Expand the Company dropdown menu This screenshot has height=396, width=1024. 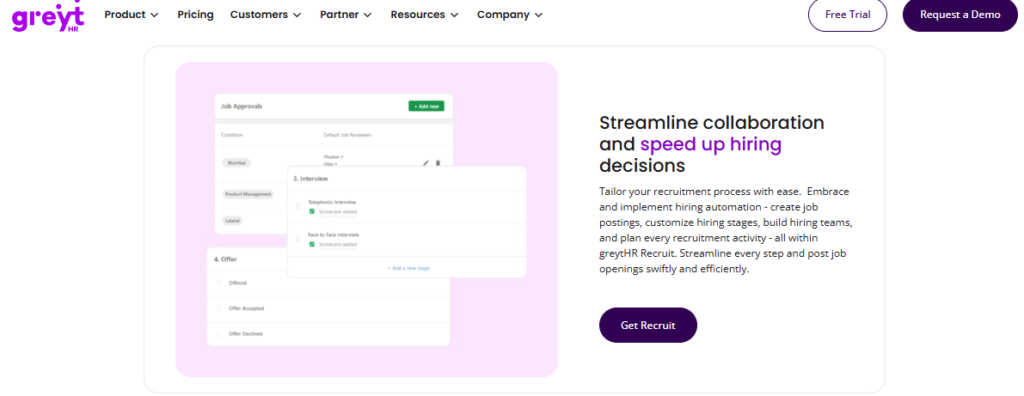[x=510, y=14]
